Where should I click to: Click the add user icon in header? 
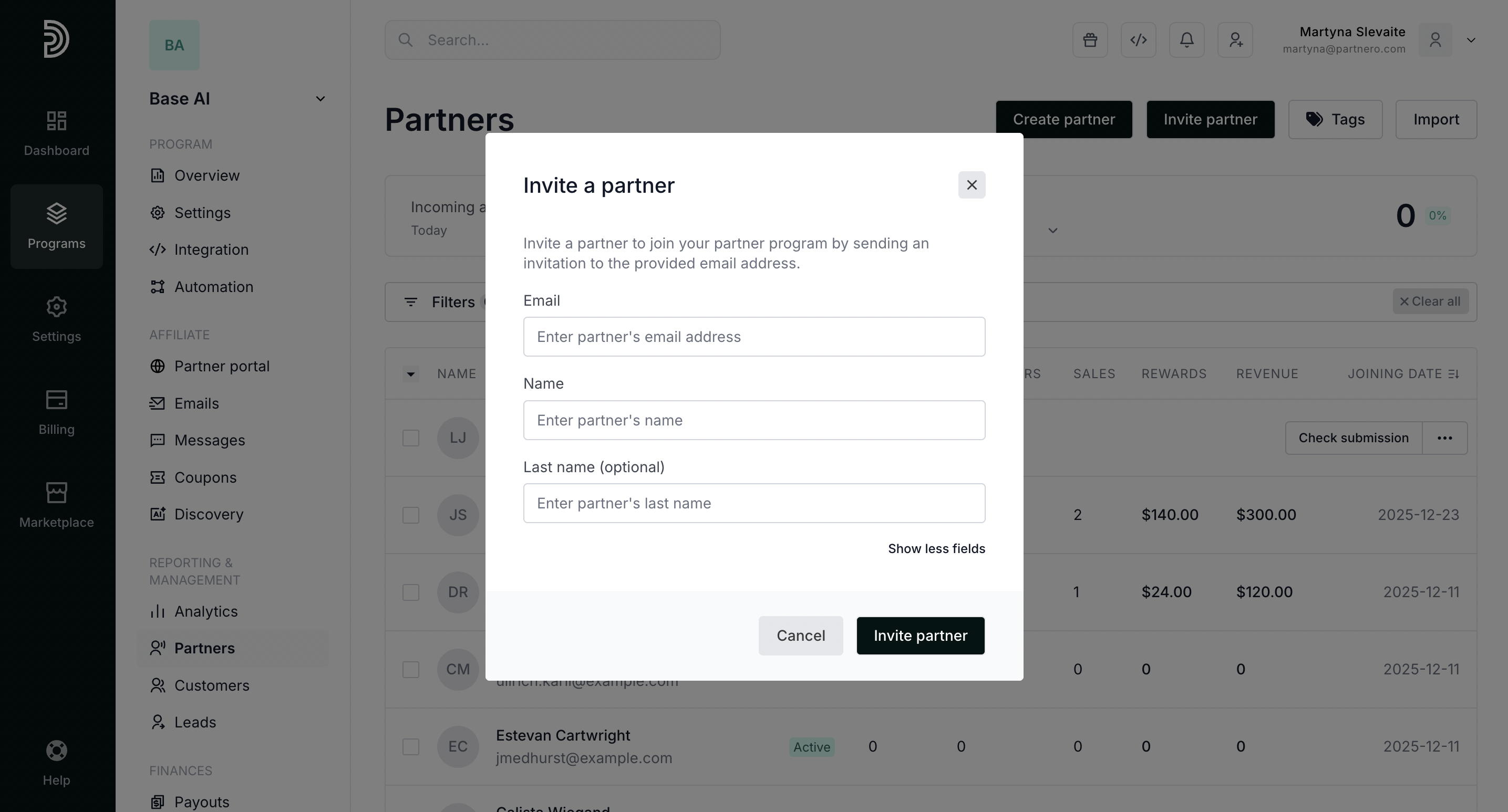point(1235,40)
